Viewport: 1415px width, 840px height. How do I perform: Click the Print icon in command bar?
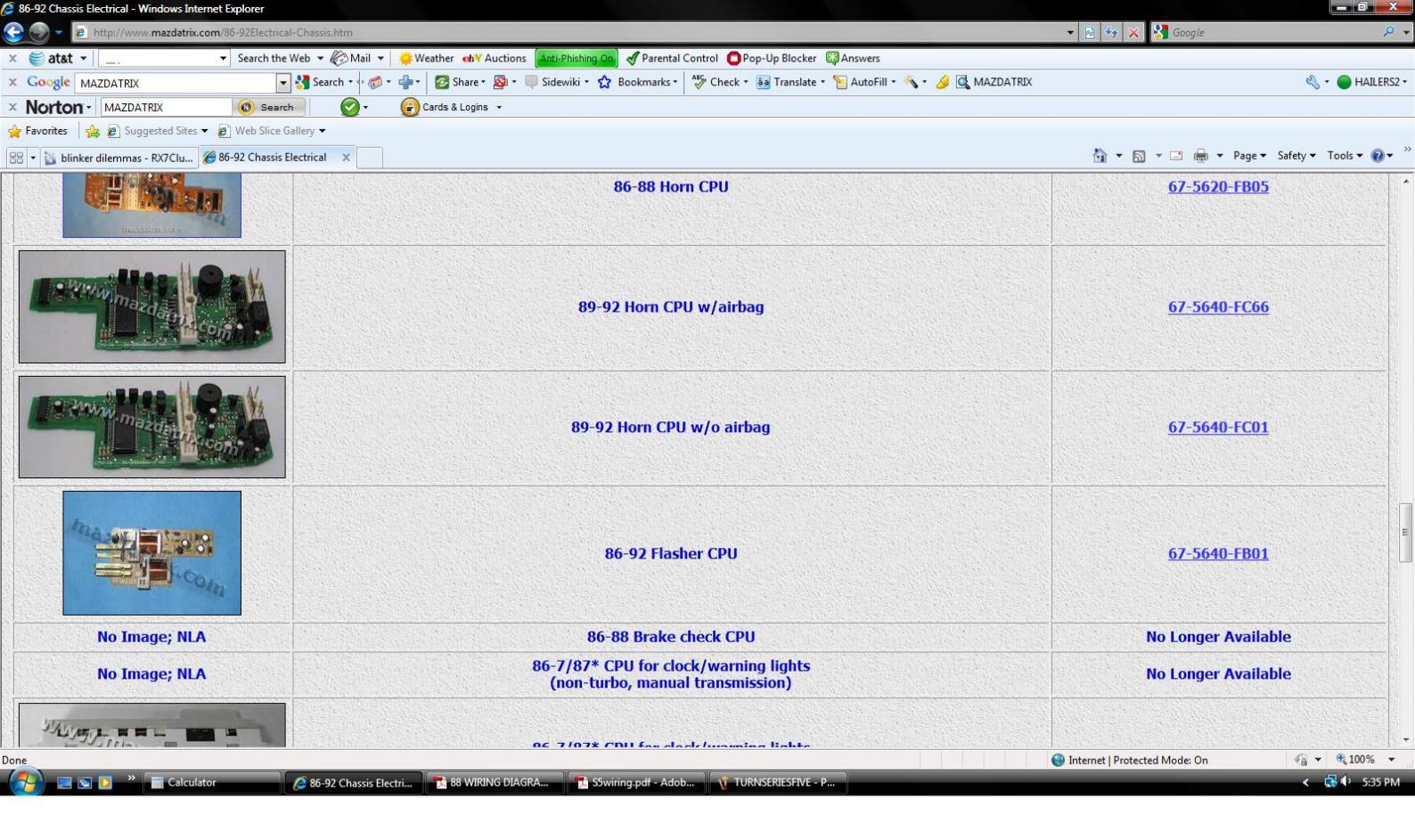1200,156
